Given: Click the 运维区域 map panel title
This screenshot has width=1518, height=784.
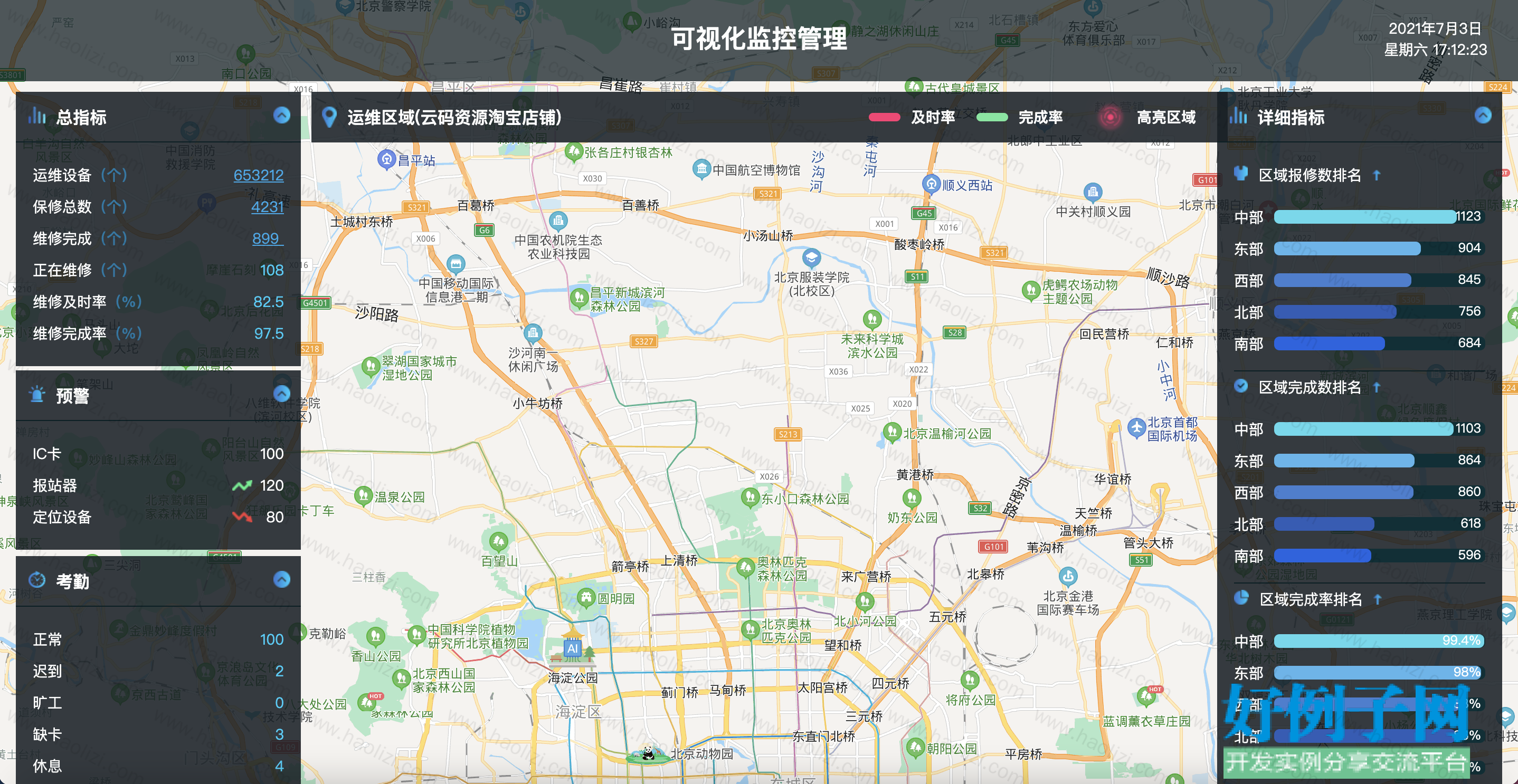Looking at the screenshot, I should point(454,117).
